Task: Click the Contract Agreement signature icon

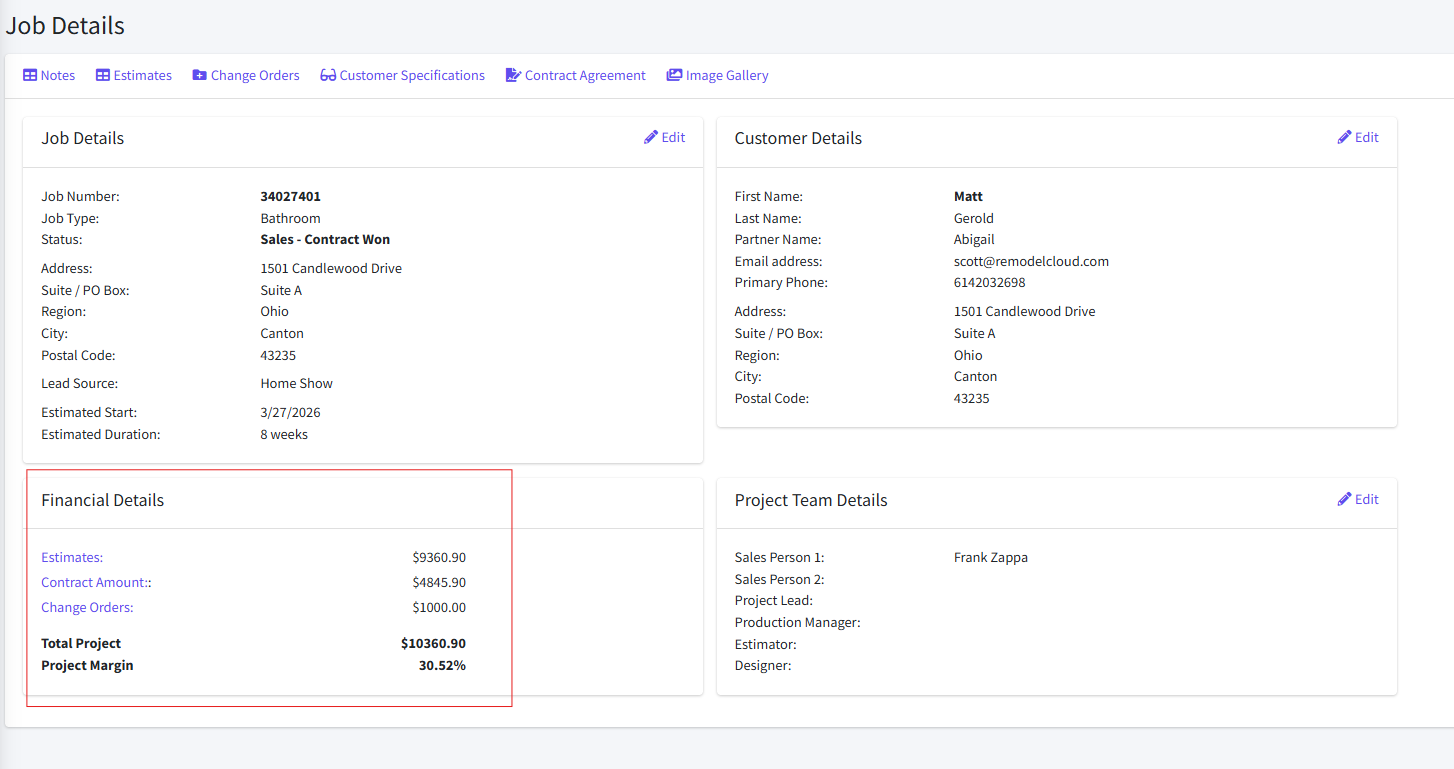Action: (514, 76)
